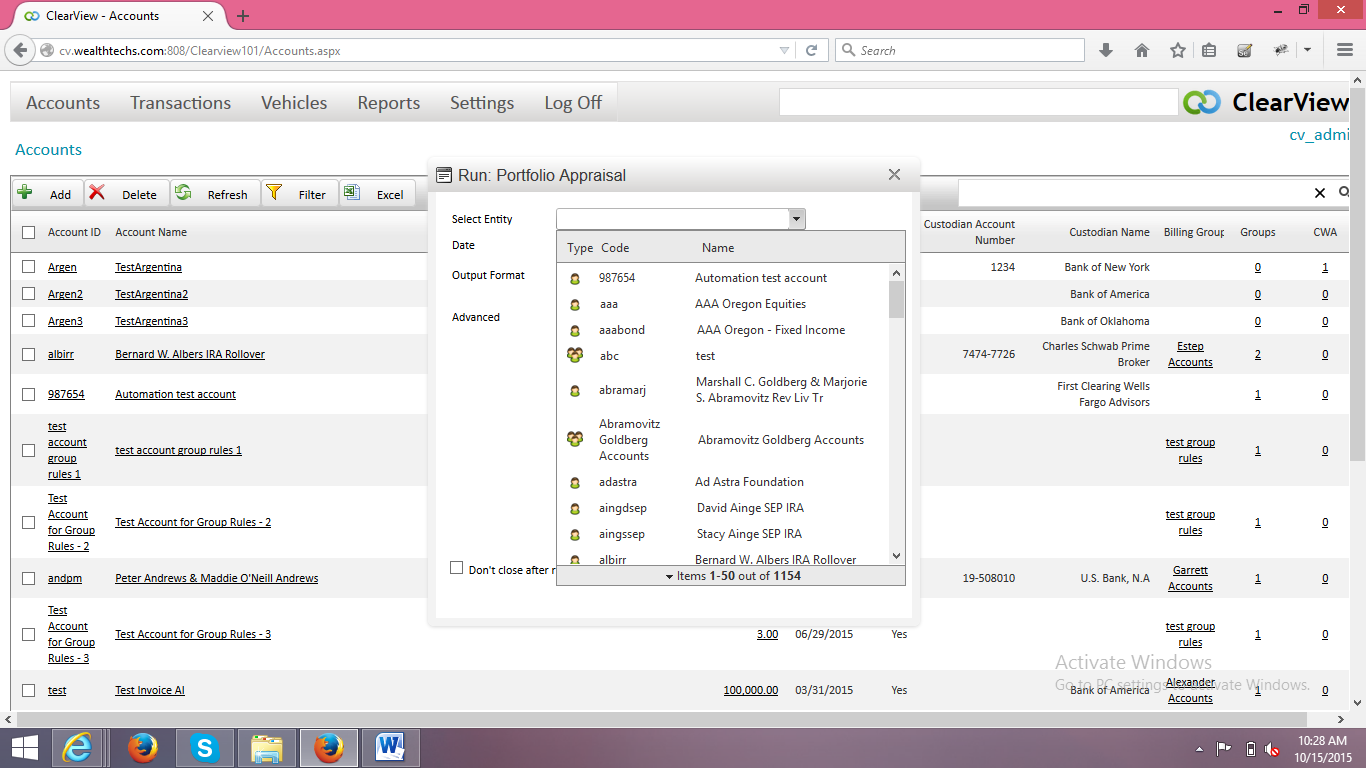Image resolution: width=1366 pixels, height=768 pixels.
Task: Select the account icon for code 987654
Action: click(x=575, y=279)
